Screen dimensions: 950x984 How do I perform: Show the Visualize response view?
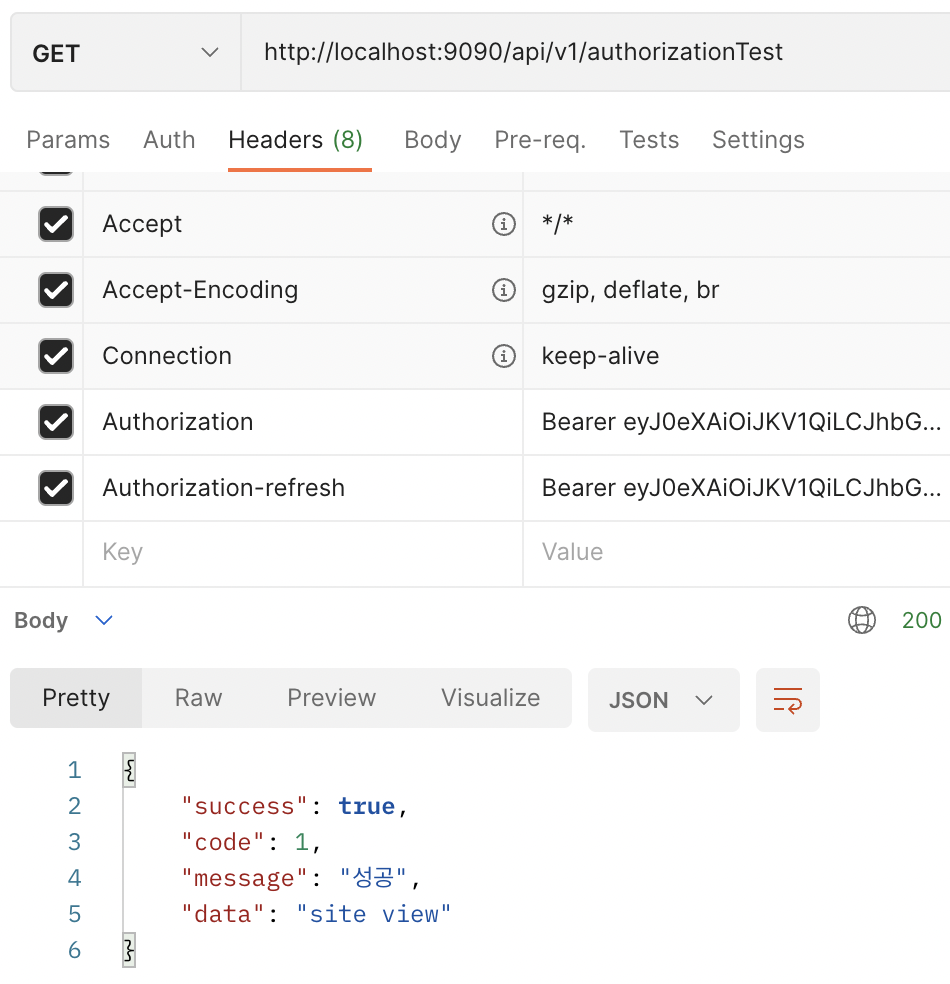click(x=490, y=698)
